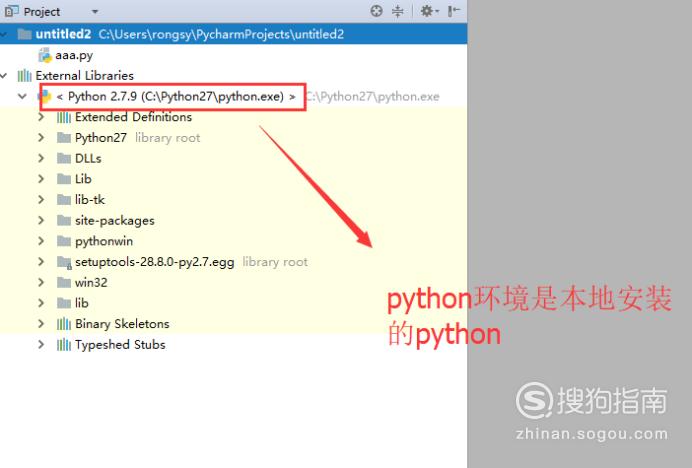Expand the Python27 library root
692x468 pixels.
coord(41,138)
